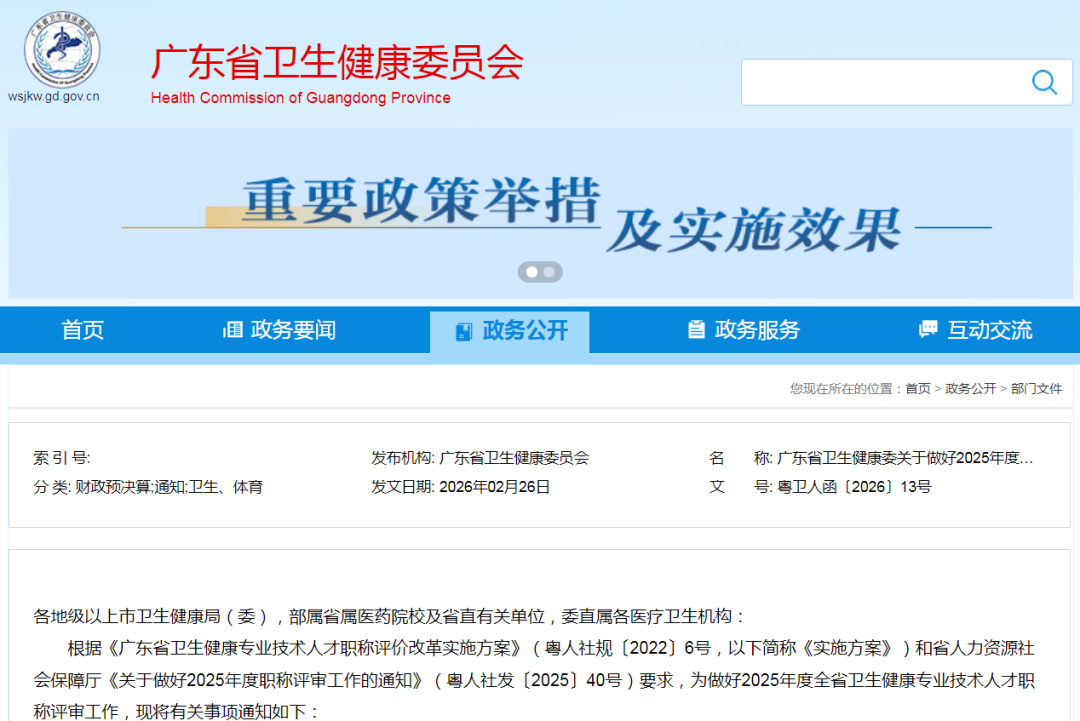Open the 首页 navigation item
The image size is (1080, 721).
pyautogui.click(x=83, y=330)
